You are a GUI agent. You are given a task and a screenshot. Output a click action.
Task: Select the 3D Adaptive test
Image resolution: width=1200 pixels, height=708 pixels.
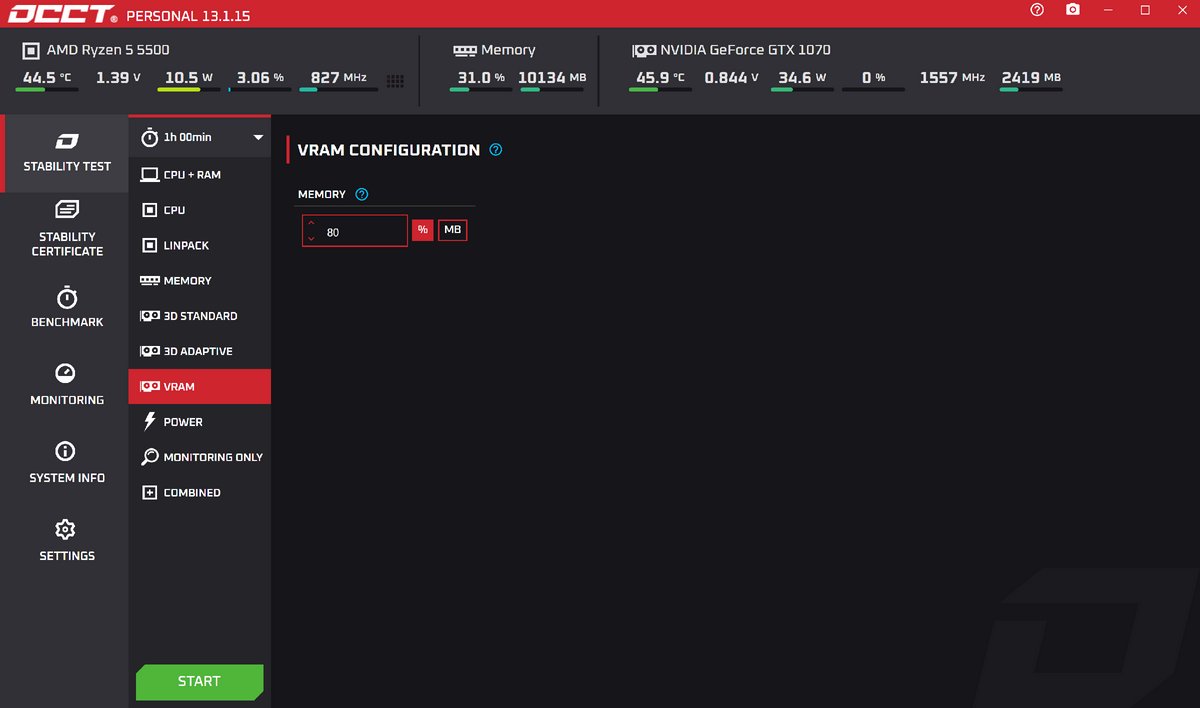(199, 351)
